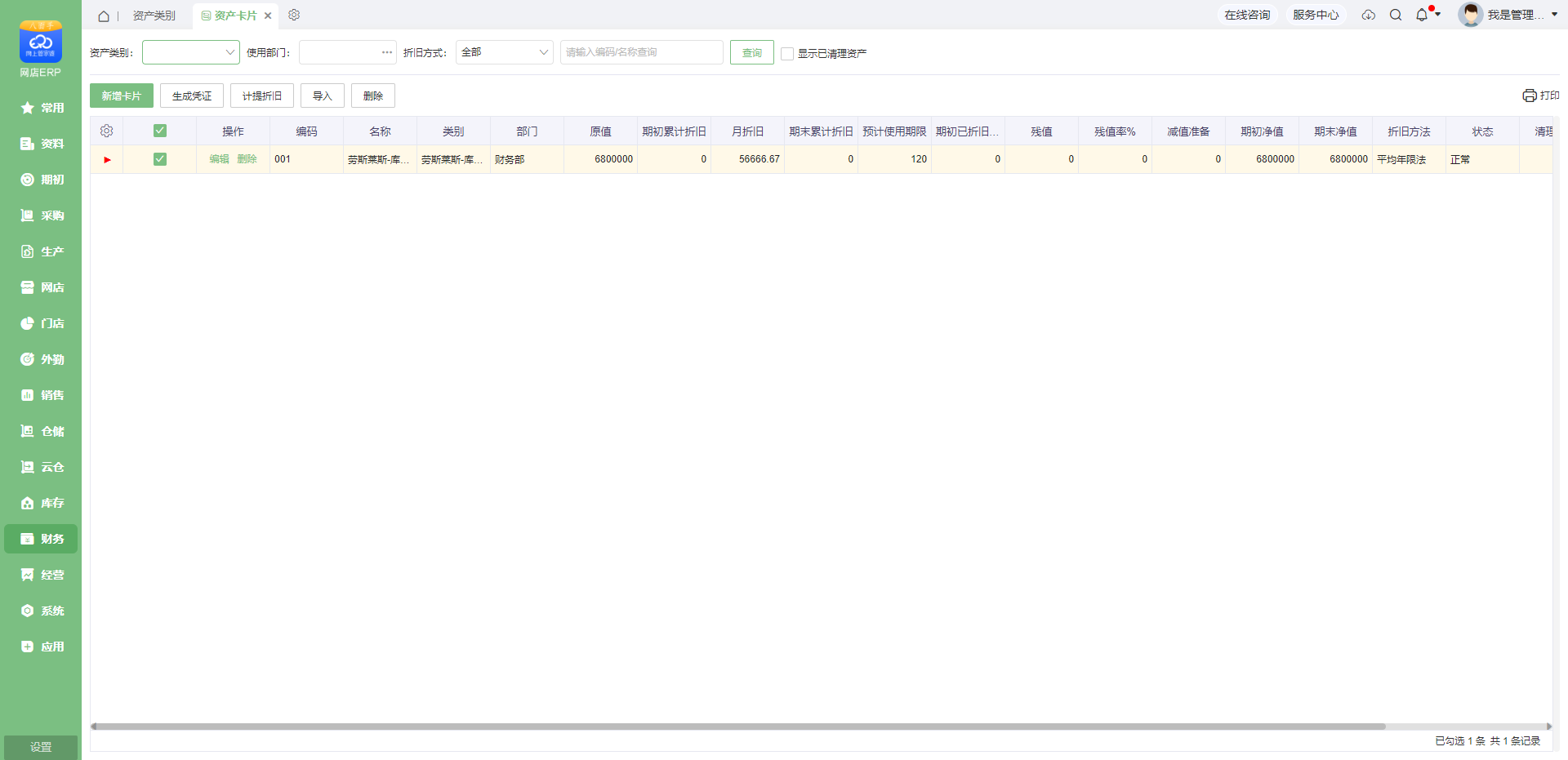This screenshot has height=760, width=1568.
Task: Click toolbar 删除 button
Action: tap(373, 96)
